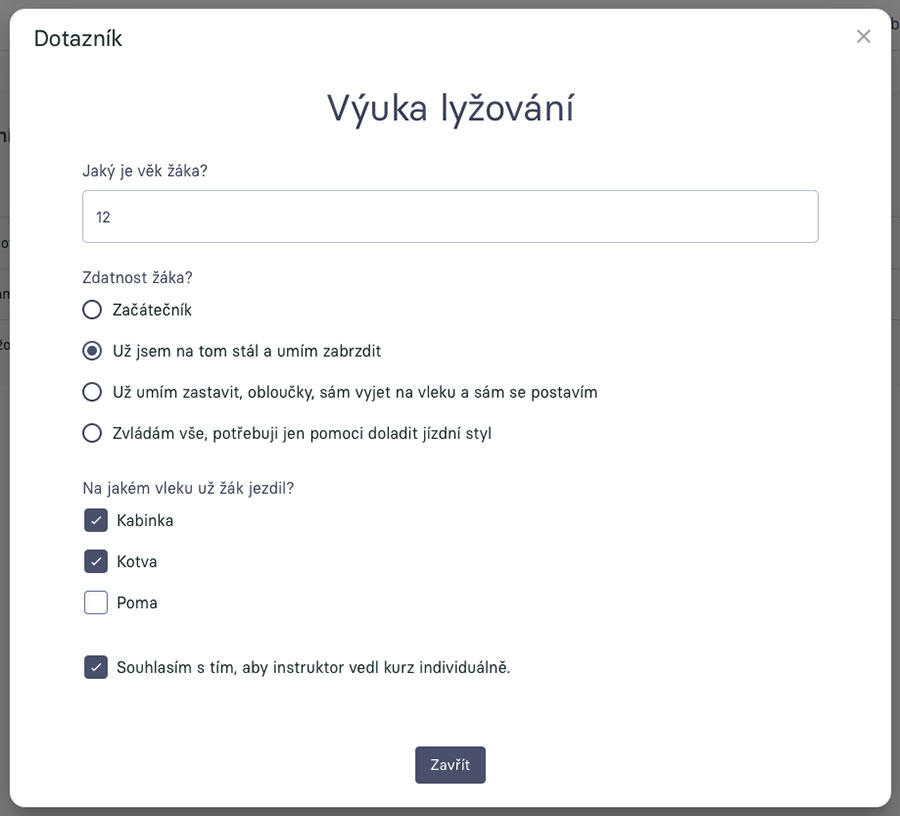Select radio 'Už jsem na tom stál a umím zabrzdit'
The height and width of the screenshot is (816, 900).
click(x=92, y=351)
